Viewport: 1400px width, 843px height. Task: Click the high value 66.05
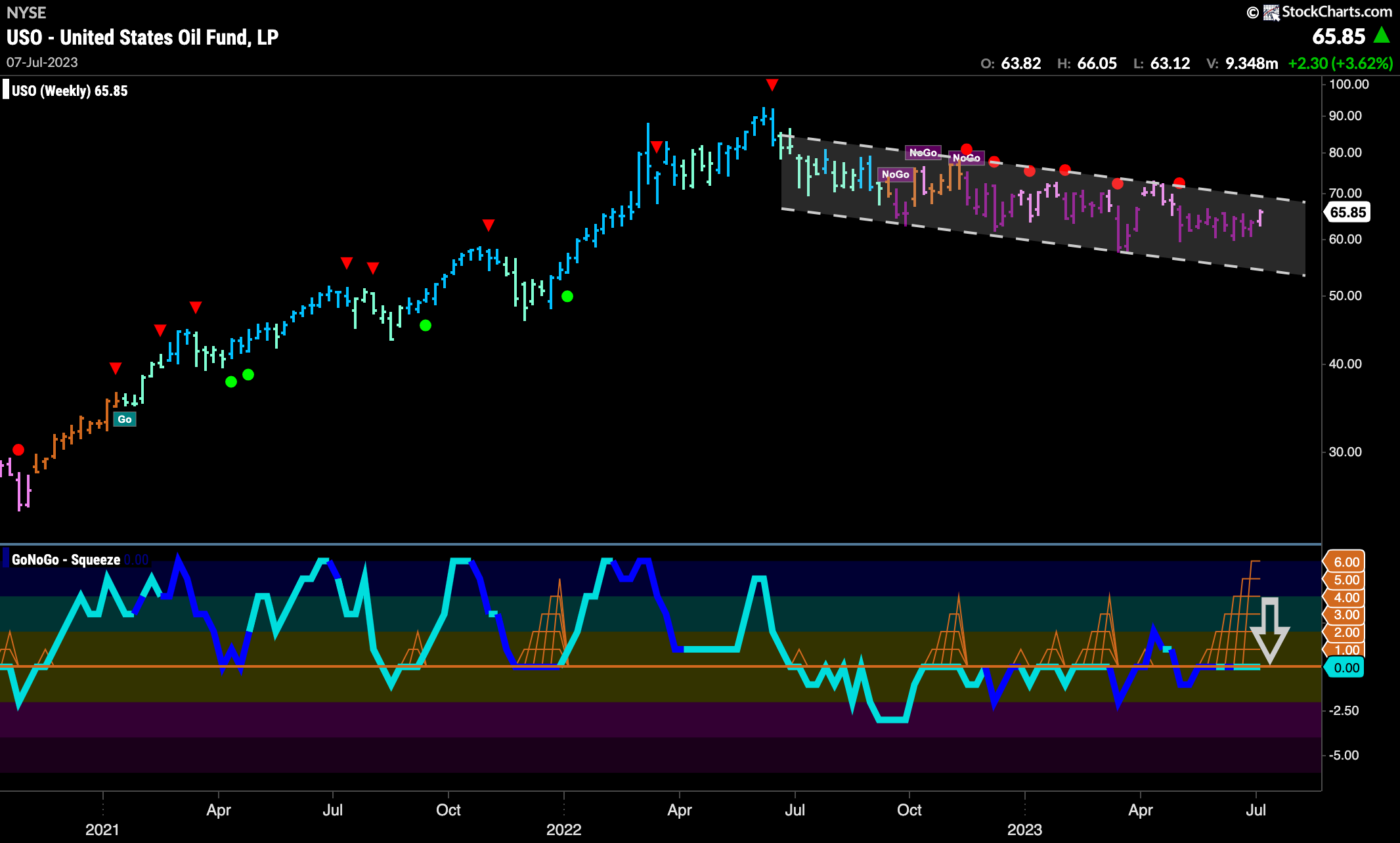pyautogui.click(x=1097, y=64)
